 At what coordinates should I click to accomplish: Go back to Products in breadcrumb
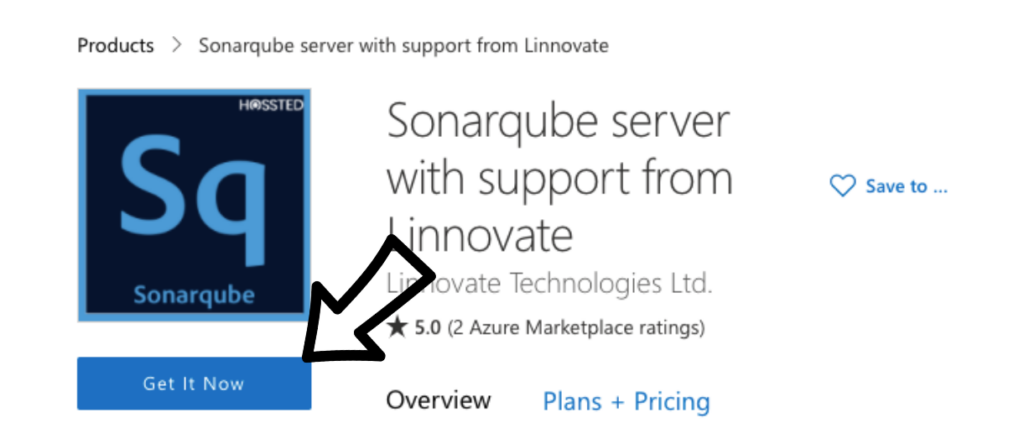click(116, 46)
